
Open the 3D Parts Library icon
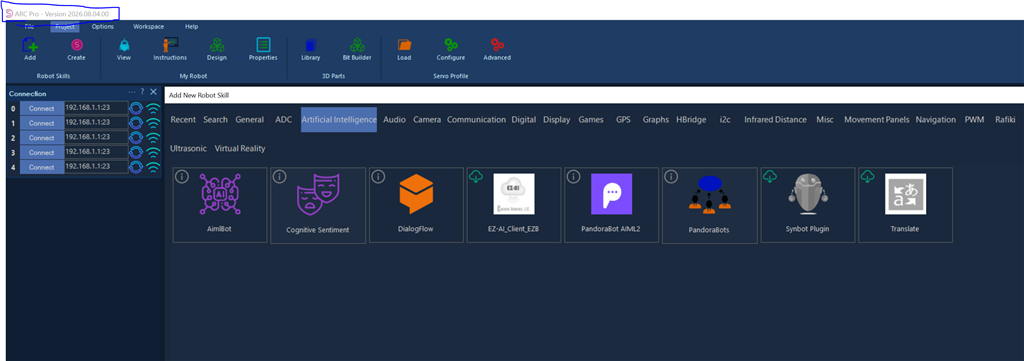310,45
